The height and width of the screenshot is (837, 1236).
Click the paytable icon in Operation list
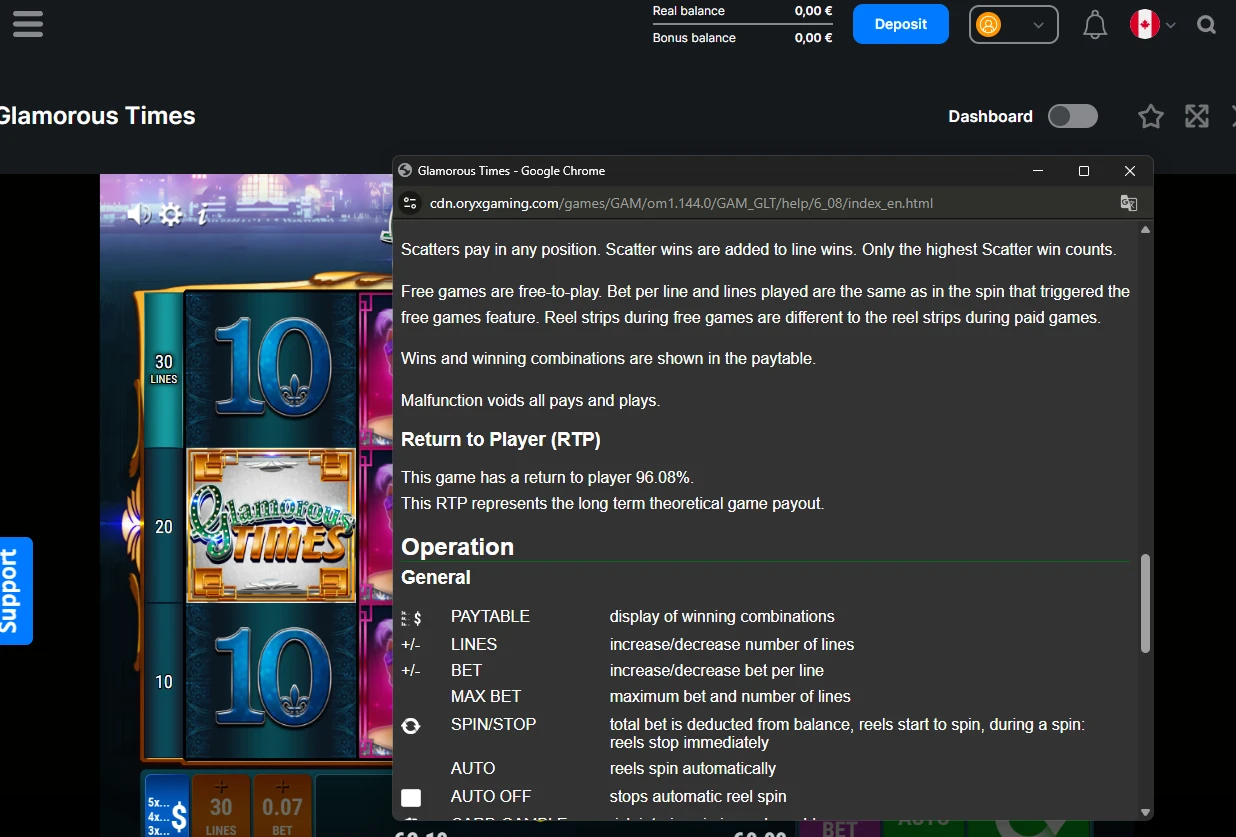(411, 618)
